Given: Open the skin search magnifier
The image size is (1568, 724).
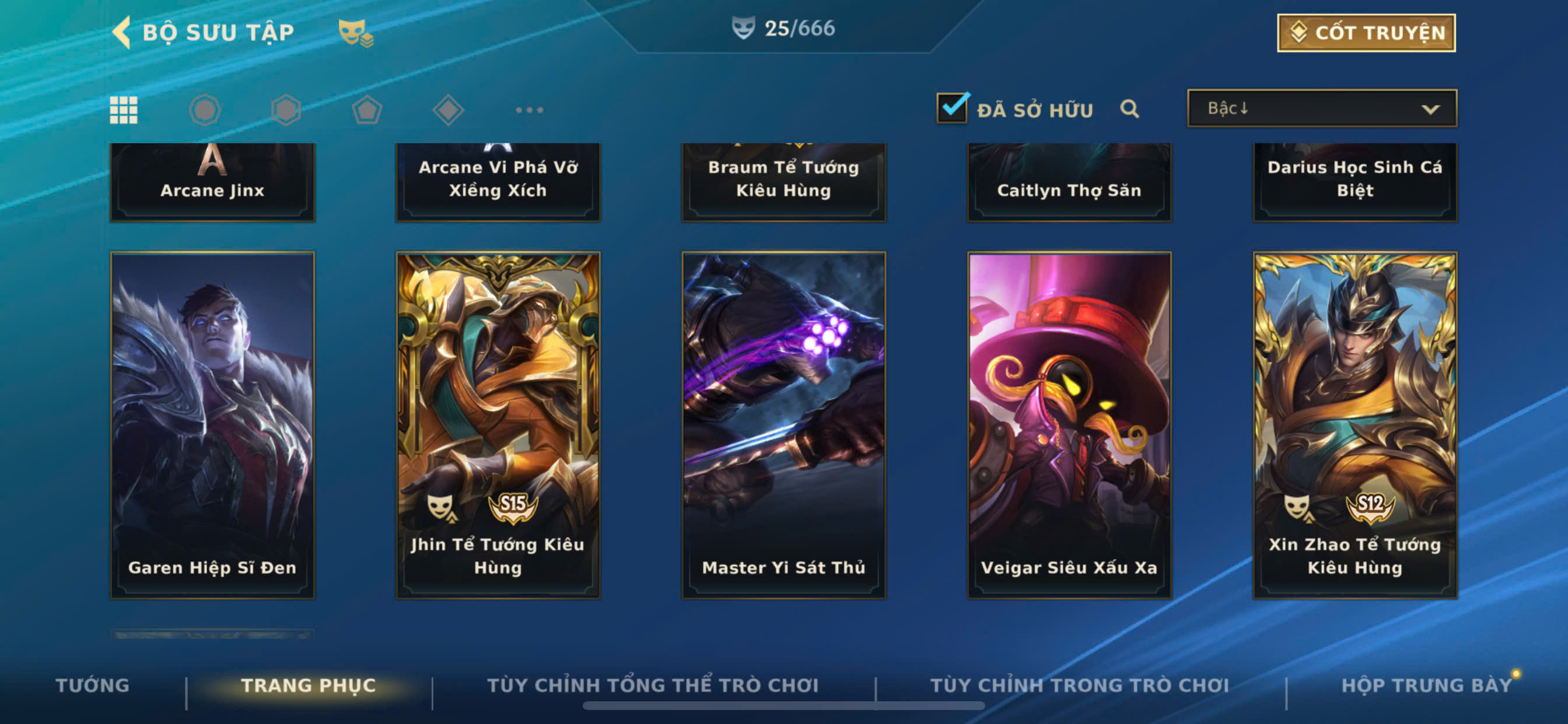Looking at the screenshot, I should (1130, 109).
